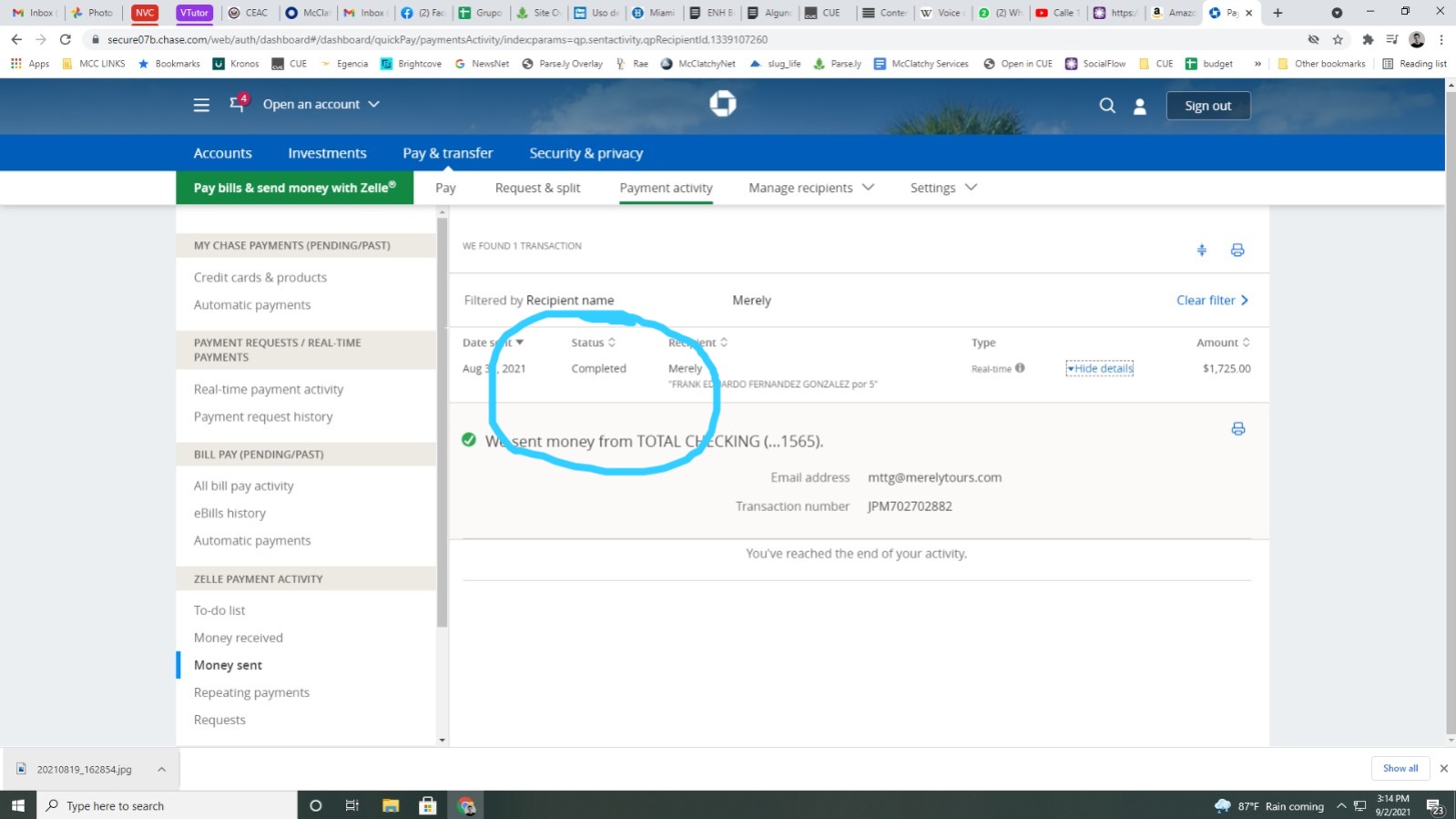Image resolution: width=1456 pixels, height=819 pixels.
Task: Open Real-time payment activity link
Action: click(269, 389)
